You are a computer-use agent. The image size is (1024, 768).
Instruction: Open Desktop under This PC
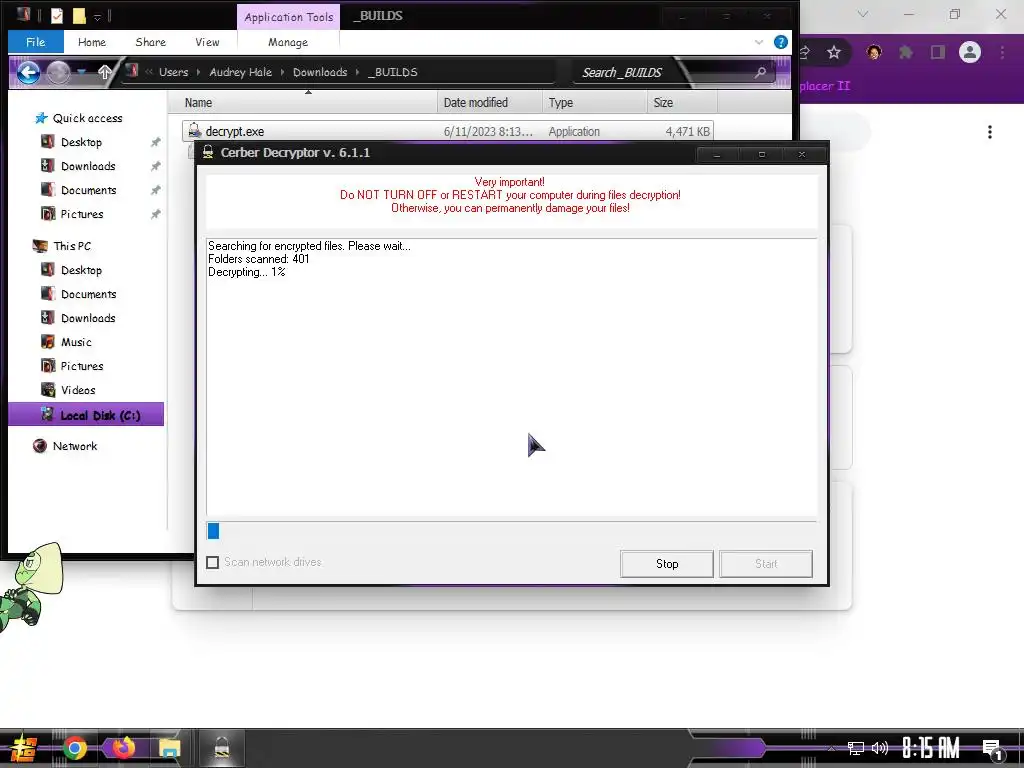81,270
